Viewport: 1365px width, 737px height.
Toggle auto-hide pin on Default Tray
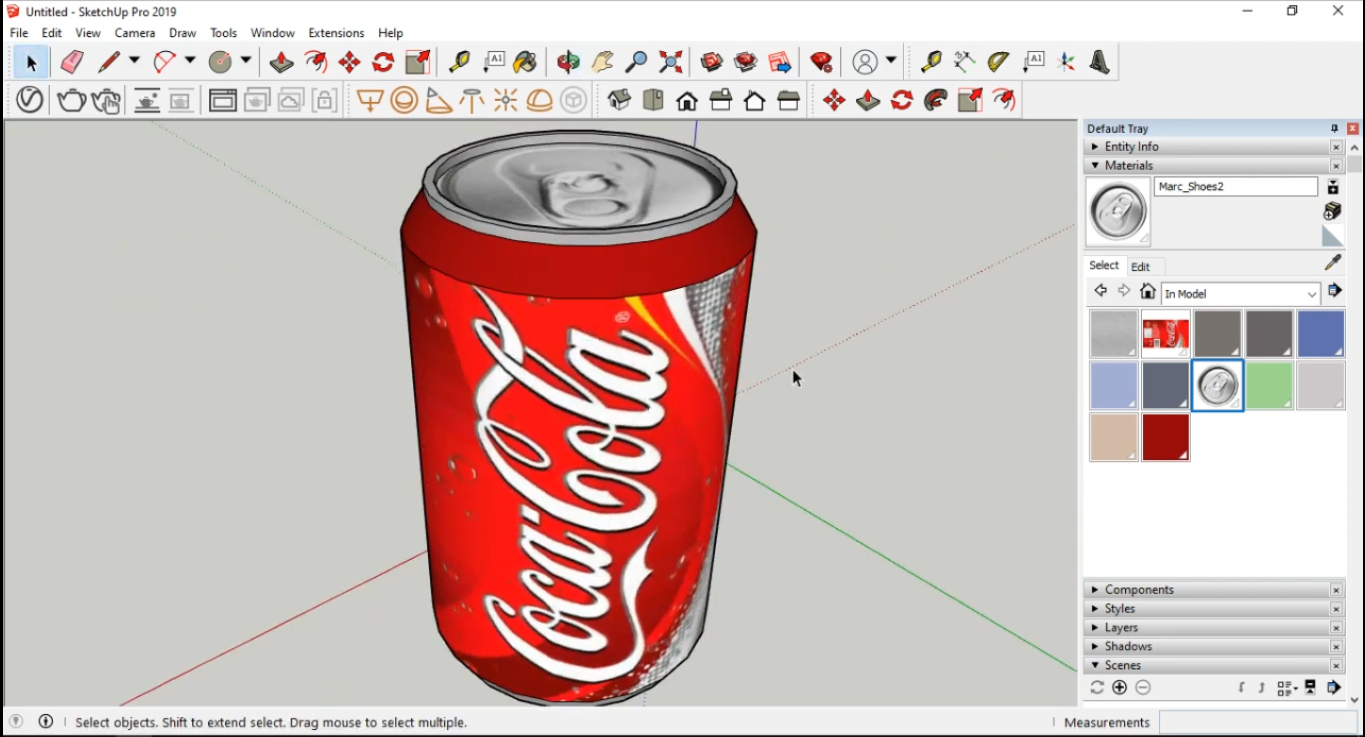click(x=1334, y=128)
